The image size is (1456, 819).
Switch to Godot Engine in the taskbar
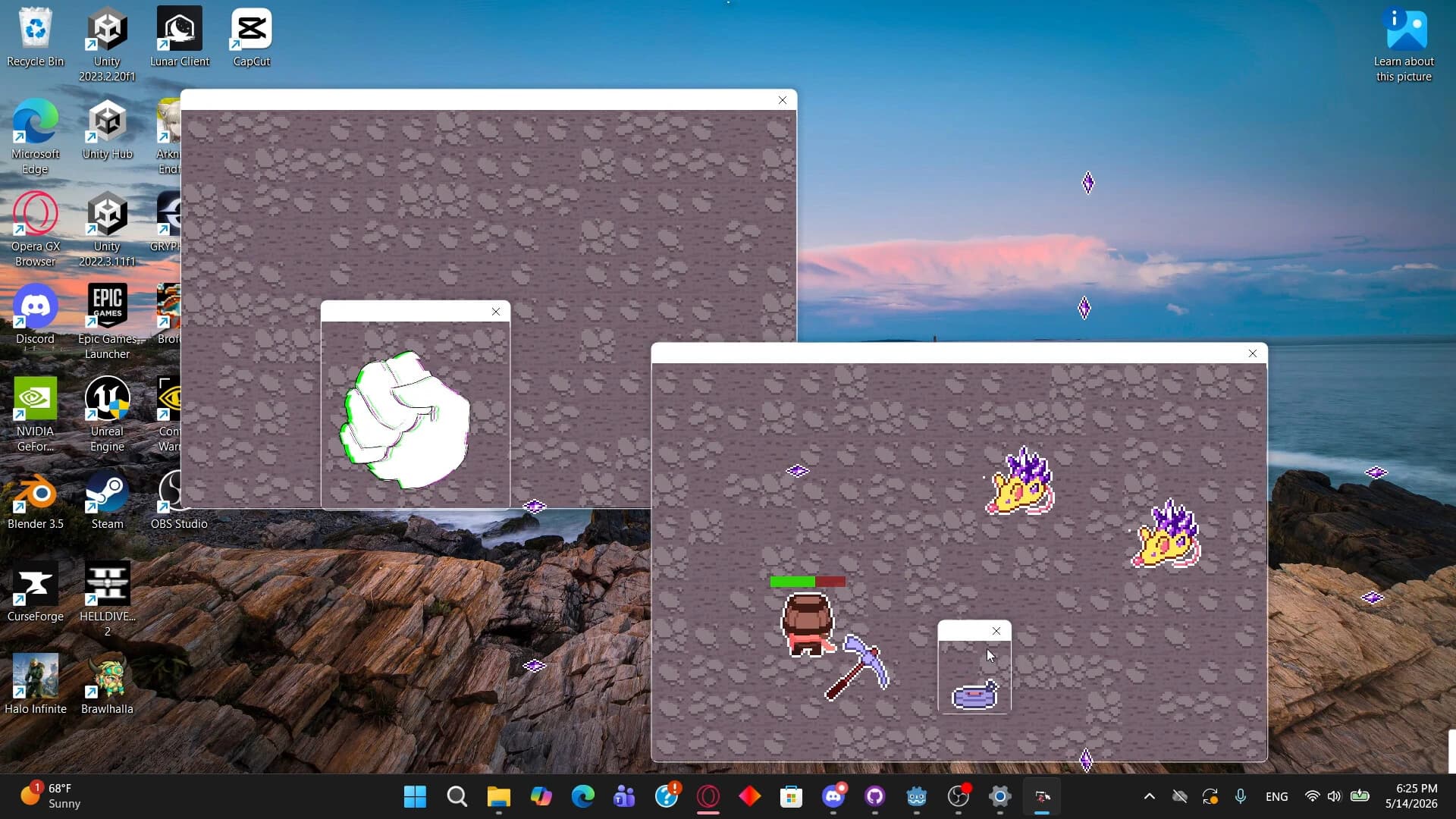(x=917, y=796)
